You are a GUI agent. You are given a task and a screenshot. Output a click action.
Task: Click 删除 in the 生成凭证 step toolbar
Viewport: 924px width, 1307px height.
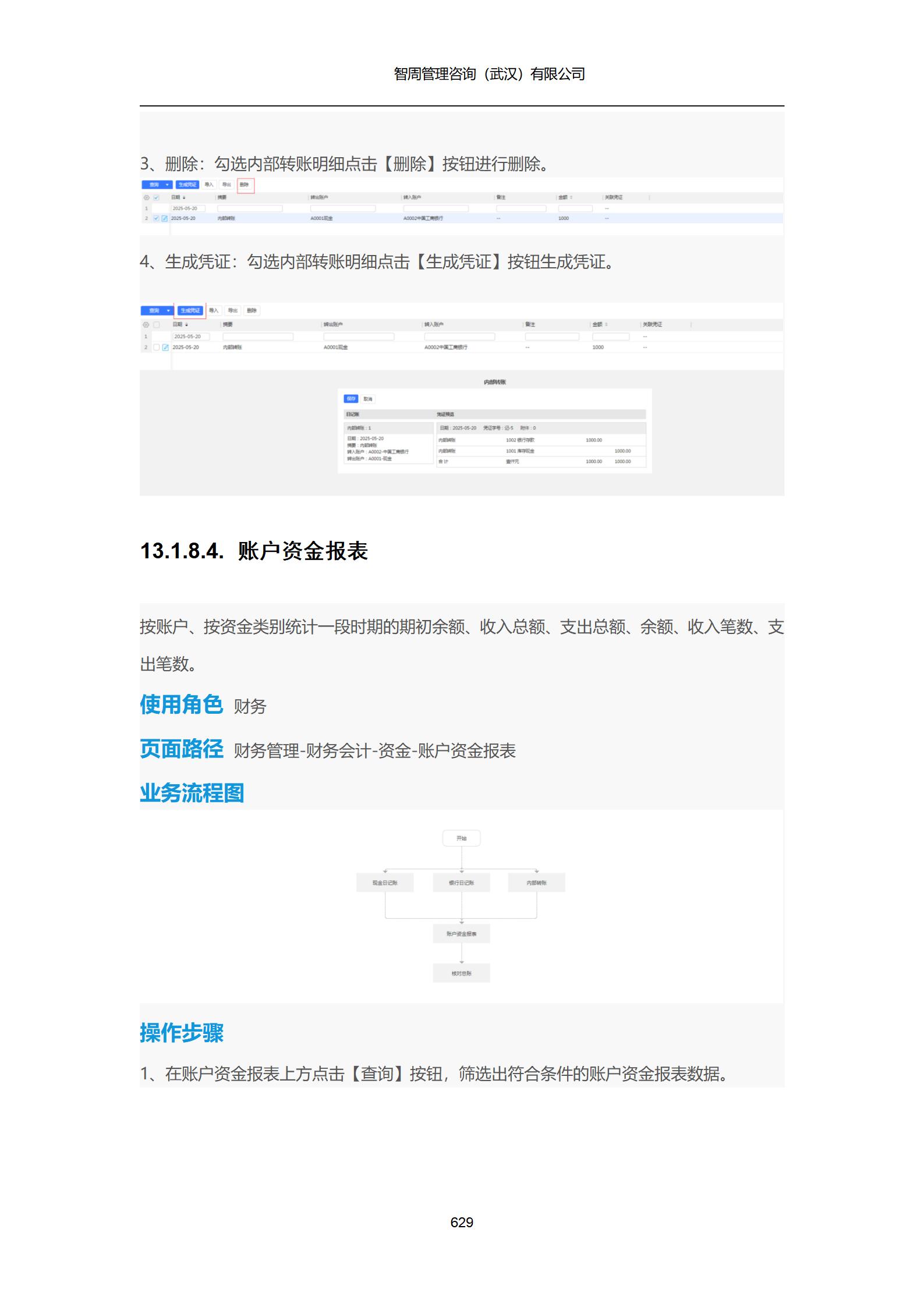[x=252, y=311]
